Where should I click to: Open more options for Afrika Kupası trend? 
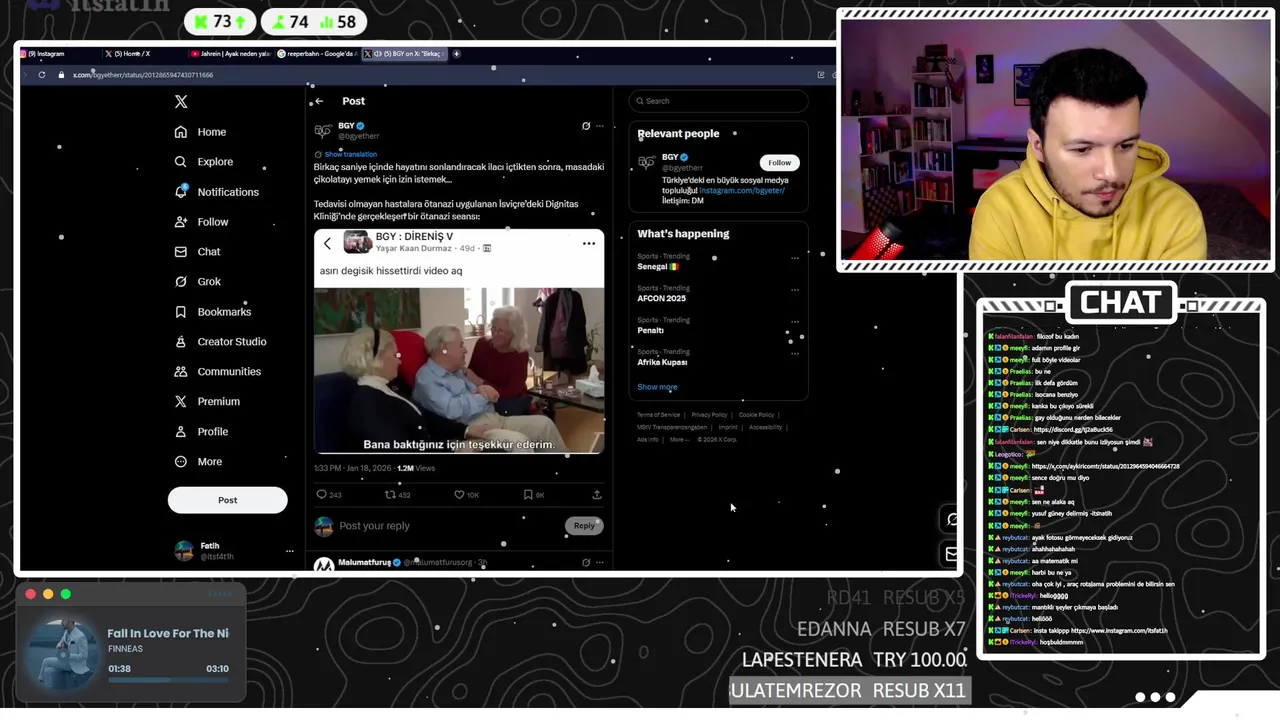click(x=795, y=354)
